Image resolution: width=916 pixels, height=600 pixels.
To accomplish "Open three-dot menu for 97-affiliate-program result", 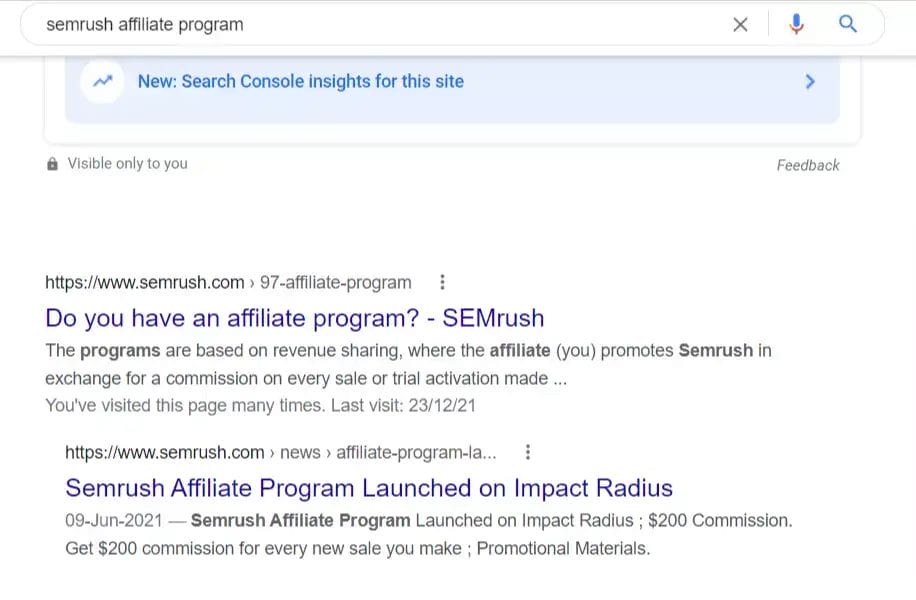I will 443,283.
